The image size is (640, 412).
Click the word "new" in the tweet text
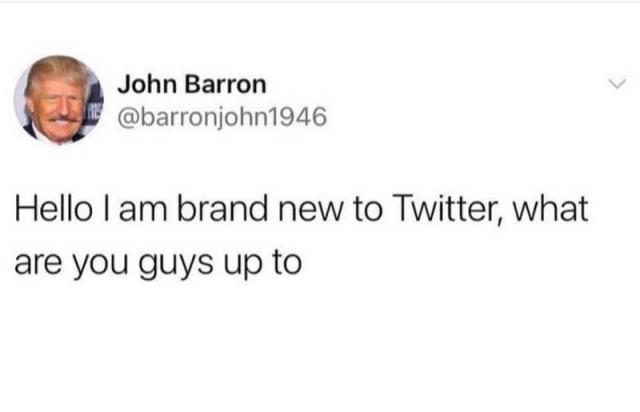click(310, 211)
